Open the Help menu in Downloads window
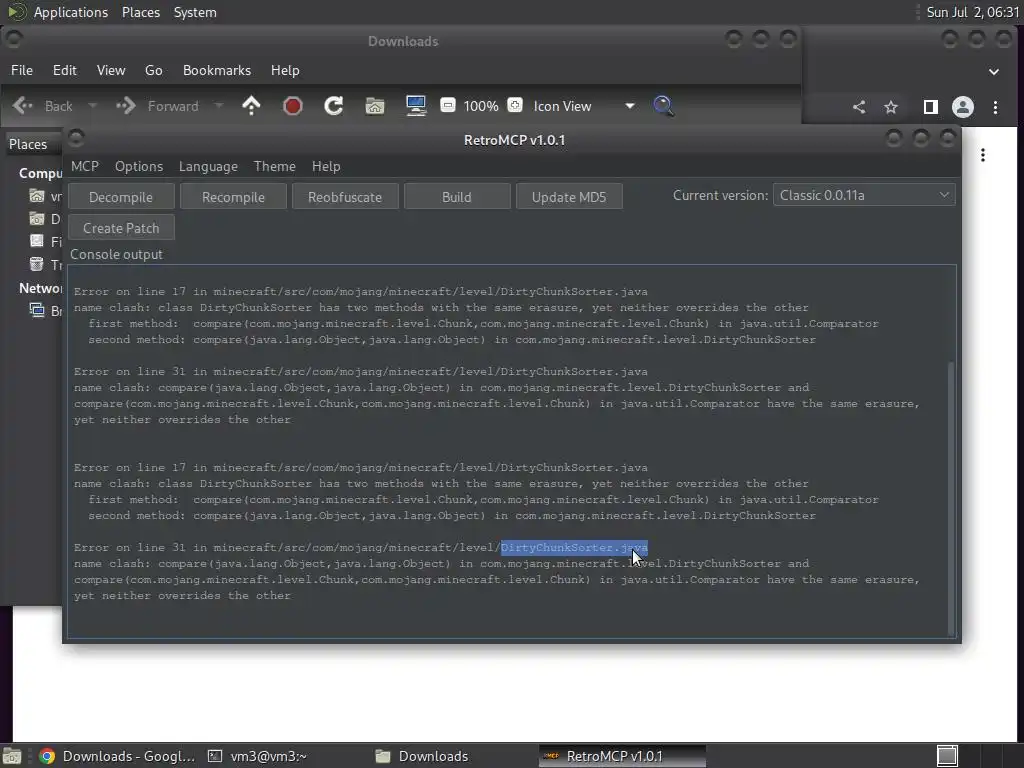The image size is (1024, 768). coord(285,70)
